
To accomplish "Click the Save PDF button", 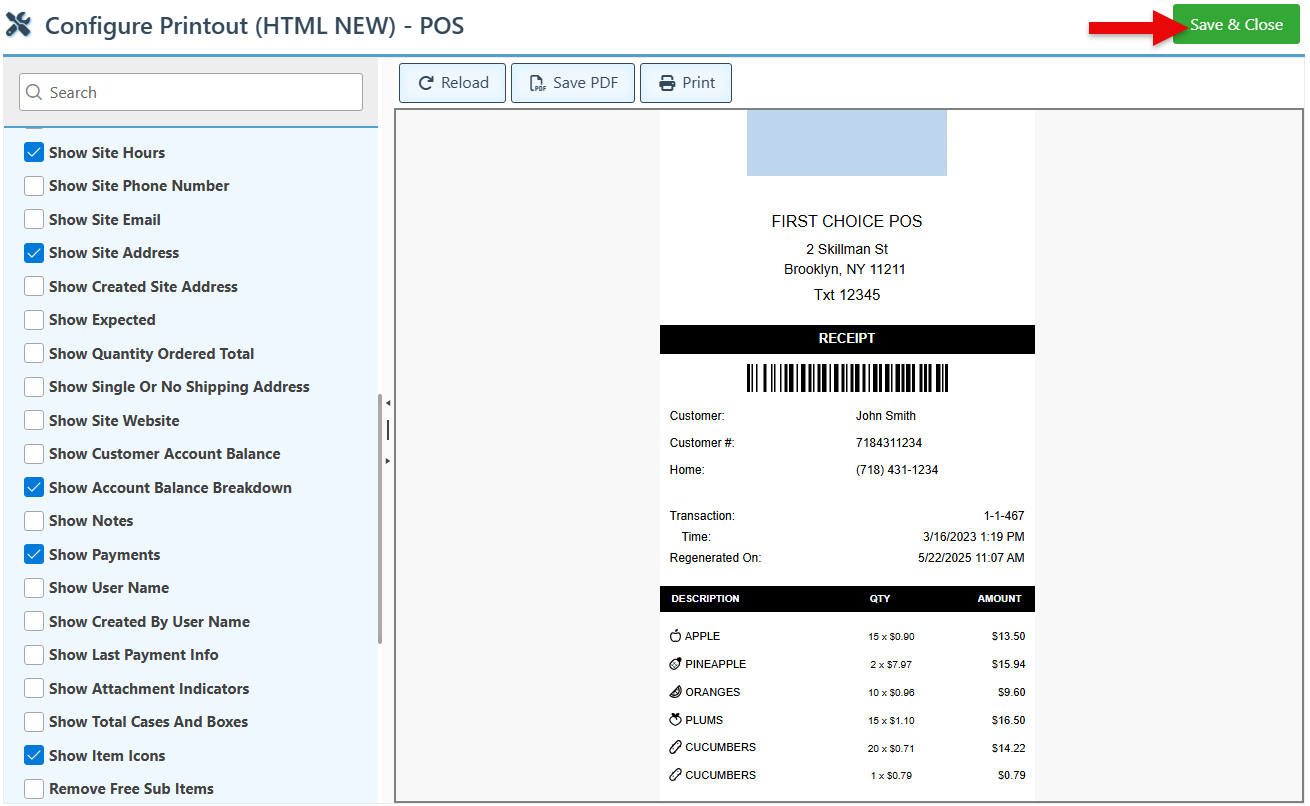I will (573, 83).
